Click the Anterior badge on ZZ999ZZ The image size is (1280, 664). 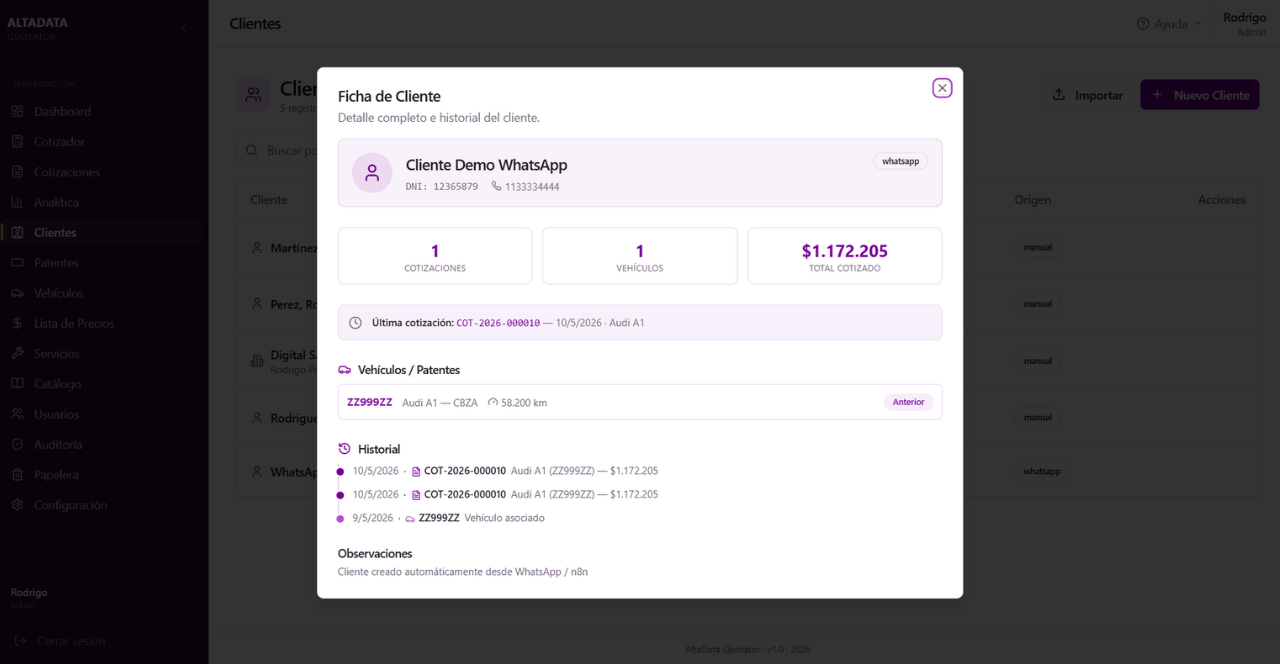[908, 402]
